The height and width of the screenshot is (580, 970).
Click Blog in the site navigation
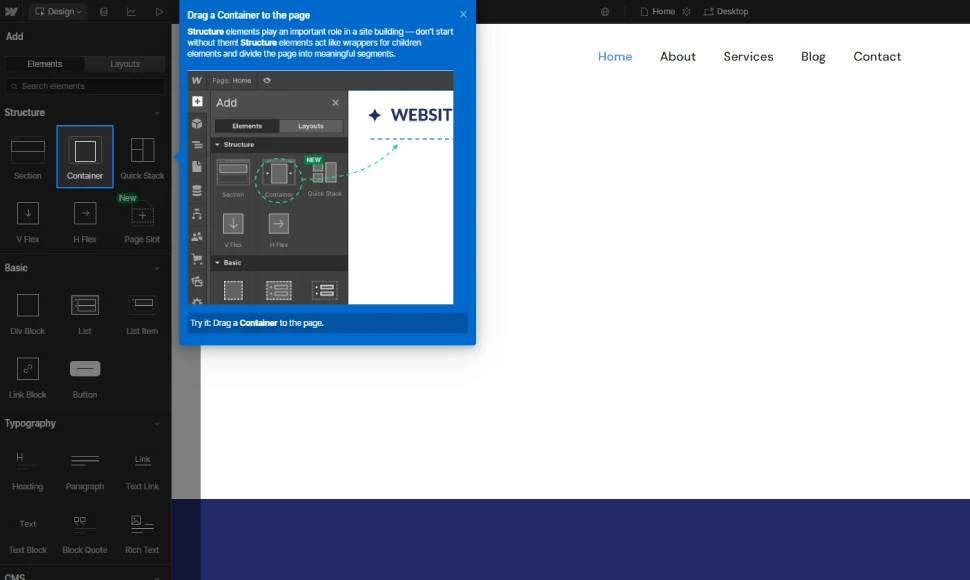pyautogui.click(x=813, y=56)
